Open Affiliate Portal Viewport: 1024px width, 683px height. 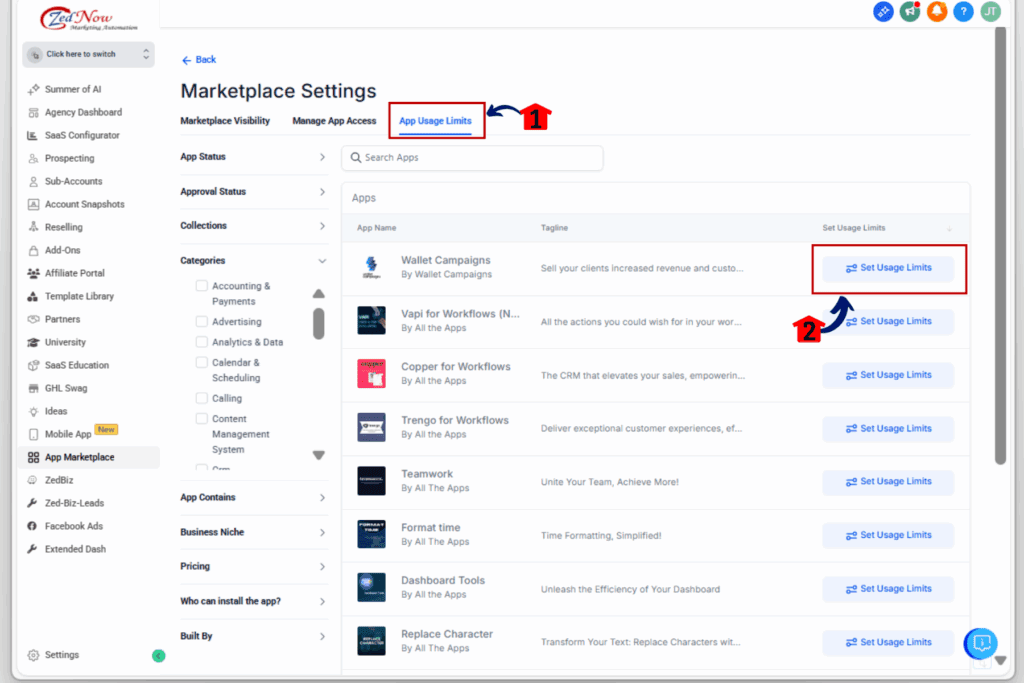(74, 273)
